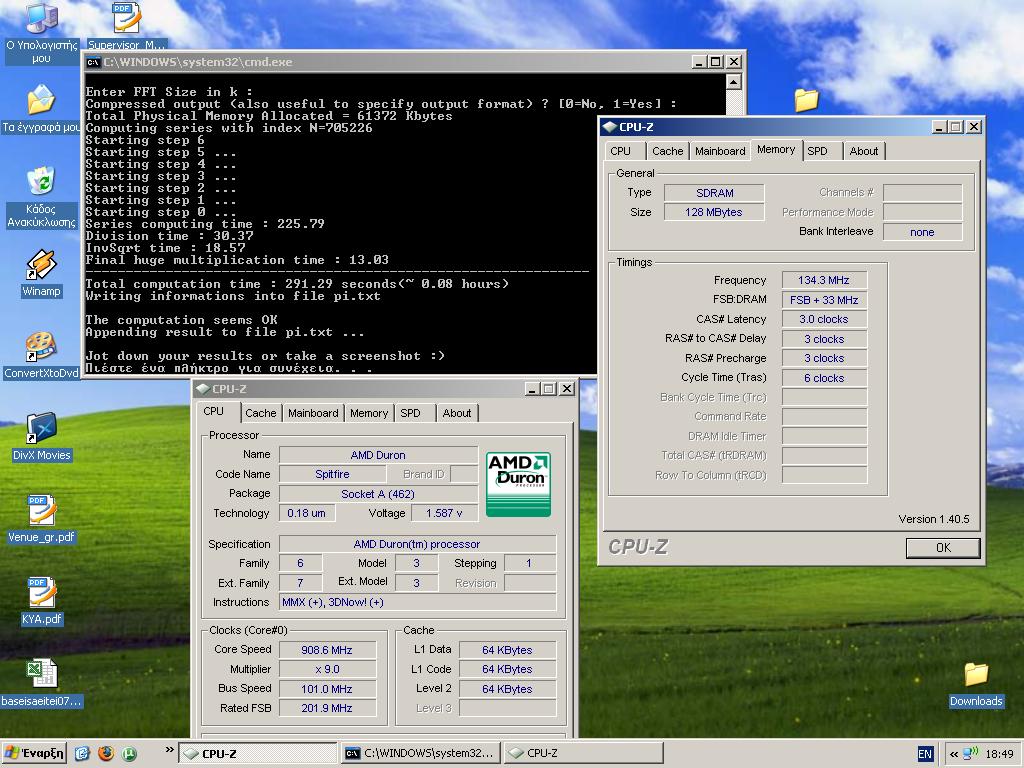Click Level 2 cache value 64 KBytes
Image resolution: width=1024 pixels, height=768 pixels.
tap(507, 689)
